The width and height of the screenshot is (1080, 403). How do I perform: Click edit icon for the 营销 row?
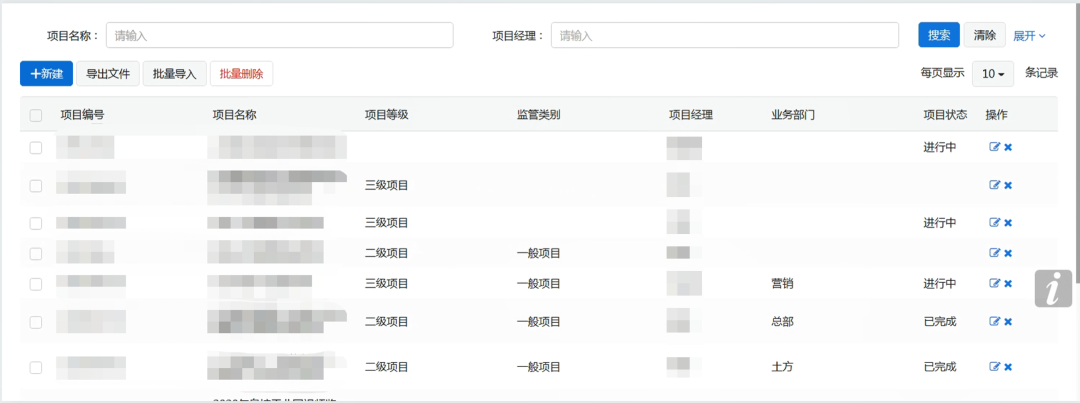[x=994, y=284]
